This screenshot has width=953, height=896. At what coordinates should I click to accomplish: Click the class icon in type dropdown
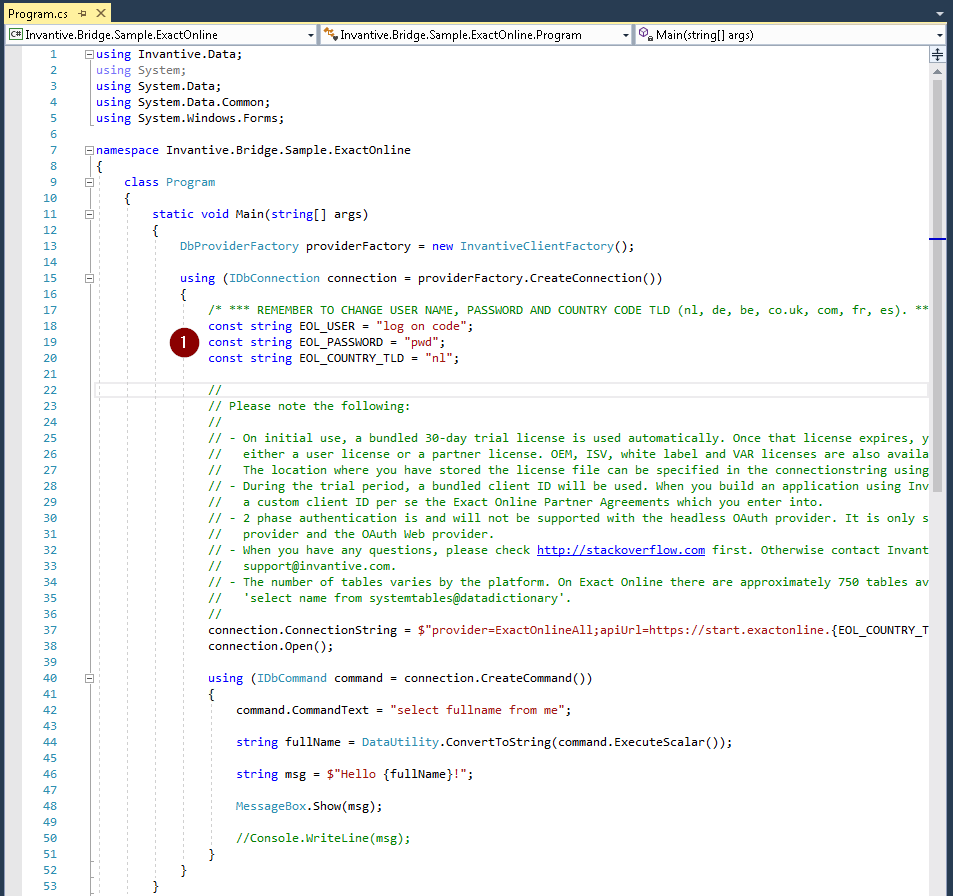pos(331,34)
